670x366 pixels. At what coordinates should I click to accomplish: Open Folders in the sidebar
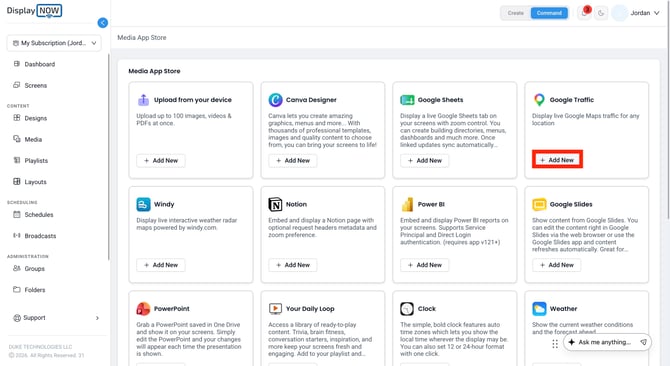(x=35, y=290)
